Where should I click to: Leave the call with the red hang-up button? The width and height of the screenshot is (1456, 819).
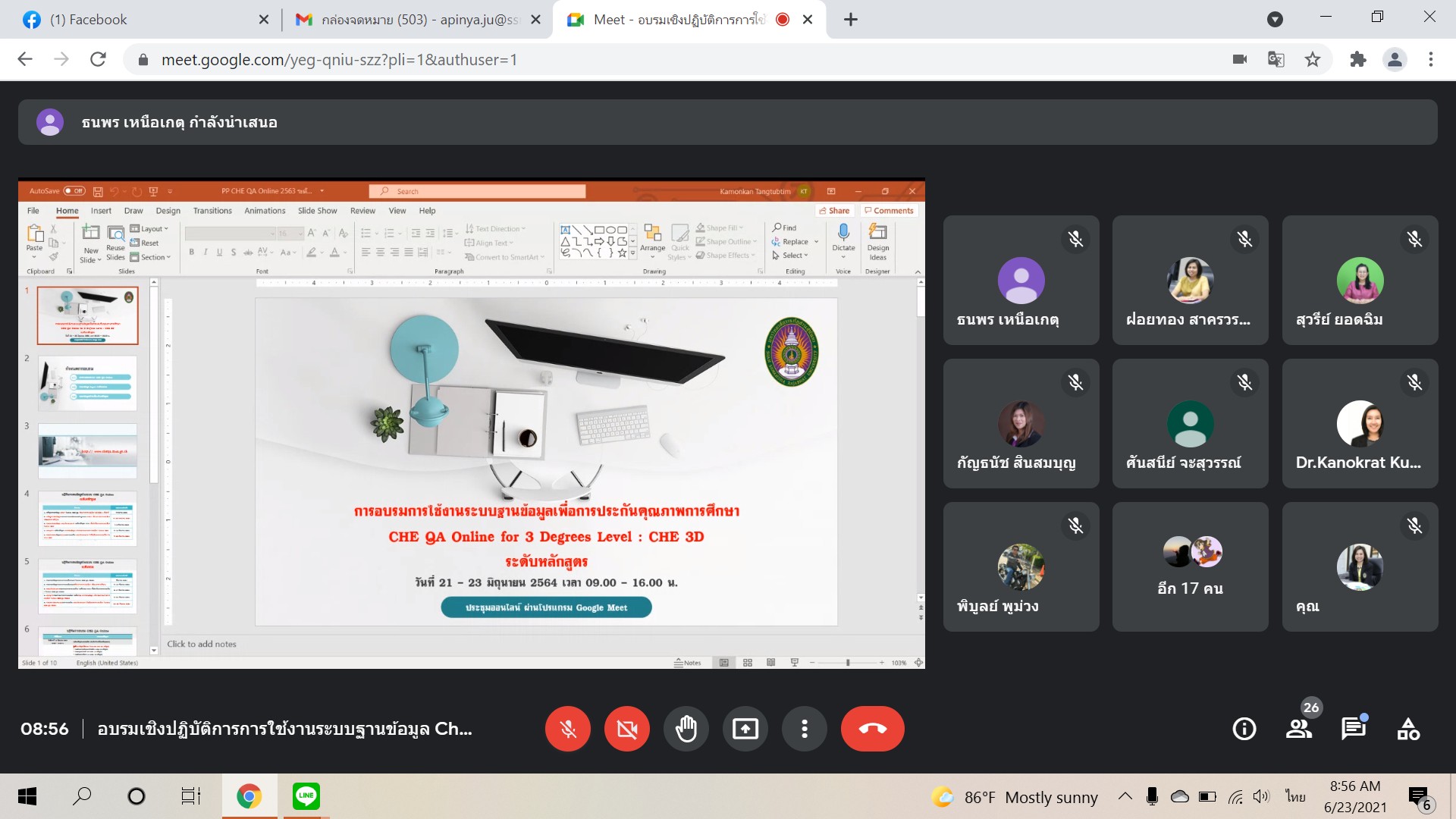point(872,729)
